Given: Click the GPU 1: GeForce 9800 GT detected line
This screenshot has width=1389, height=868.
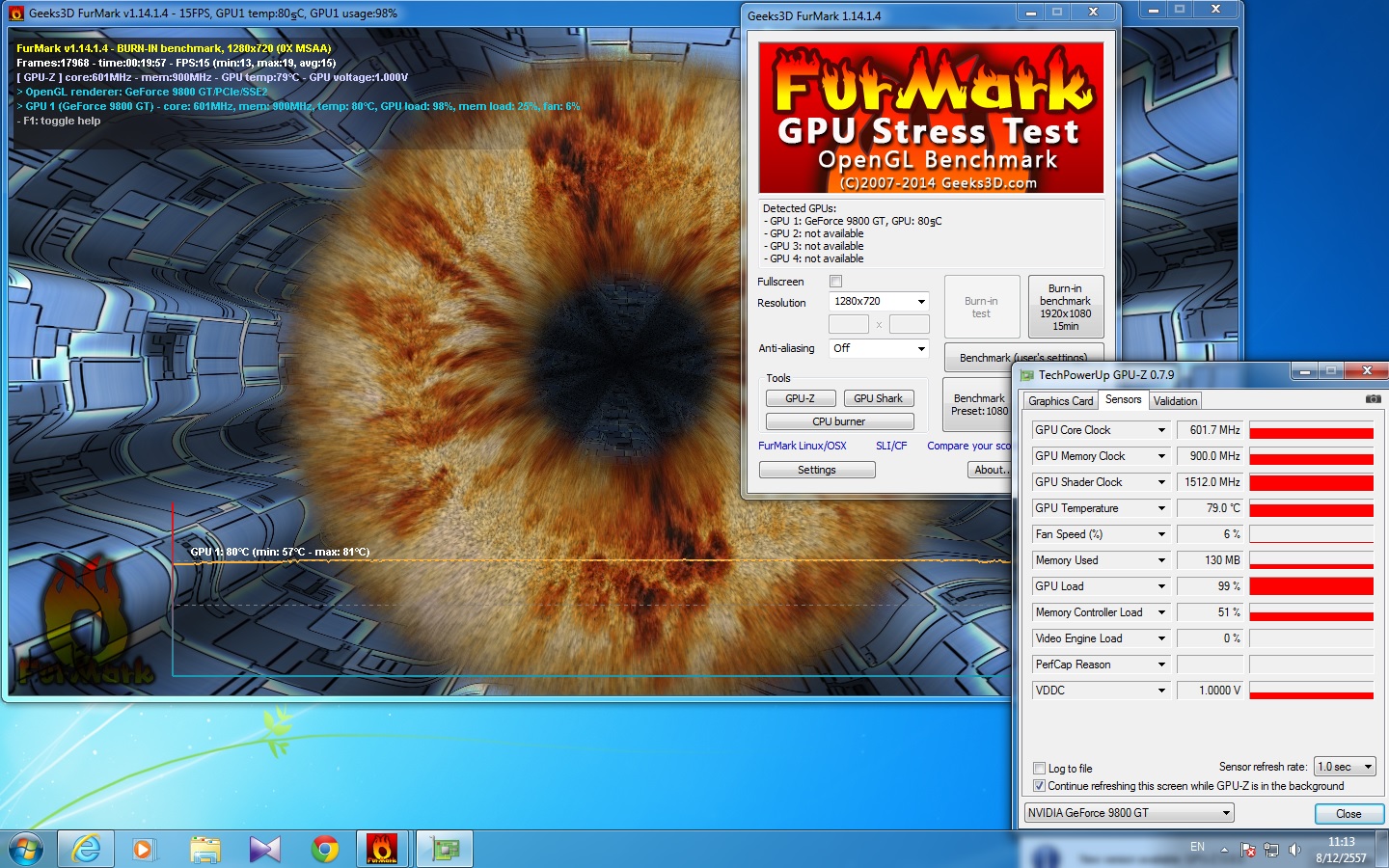Looking at the screenshot, I should click(x=853, y=221).
